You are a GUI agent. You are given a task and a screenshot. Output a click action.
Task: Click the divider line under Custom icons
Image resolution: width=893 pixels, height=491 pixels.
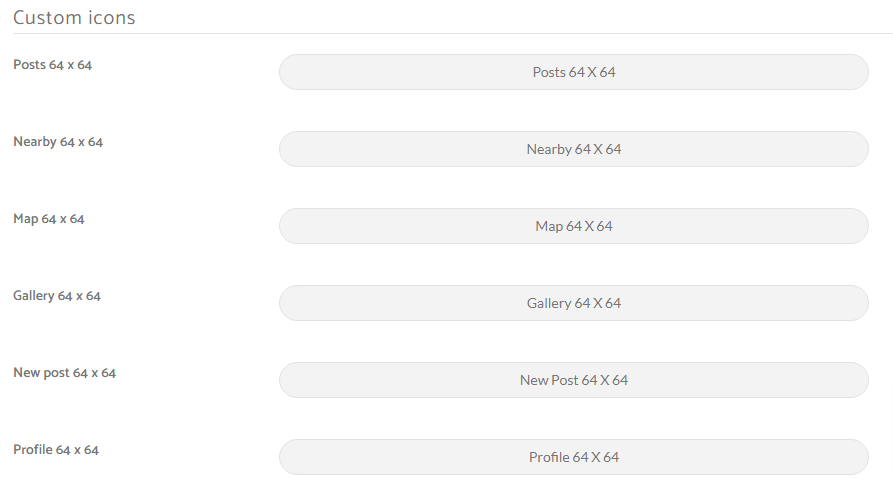[x=453, y=34]
